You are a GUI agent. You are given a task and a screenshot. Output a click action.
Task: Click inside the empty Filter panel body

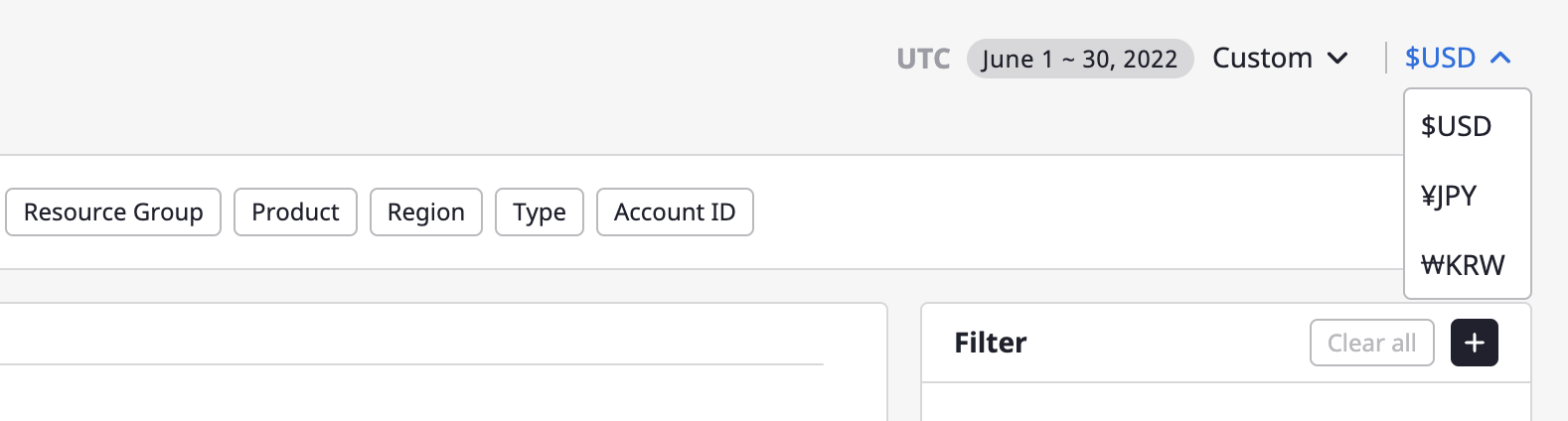tap(1226, 402)
